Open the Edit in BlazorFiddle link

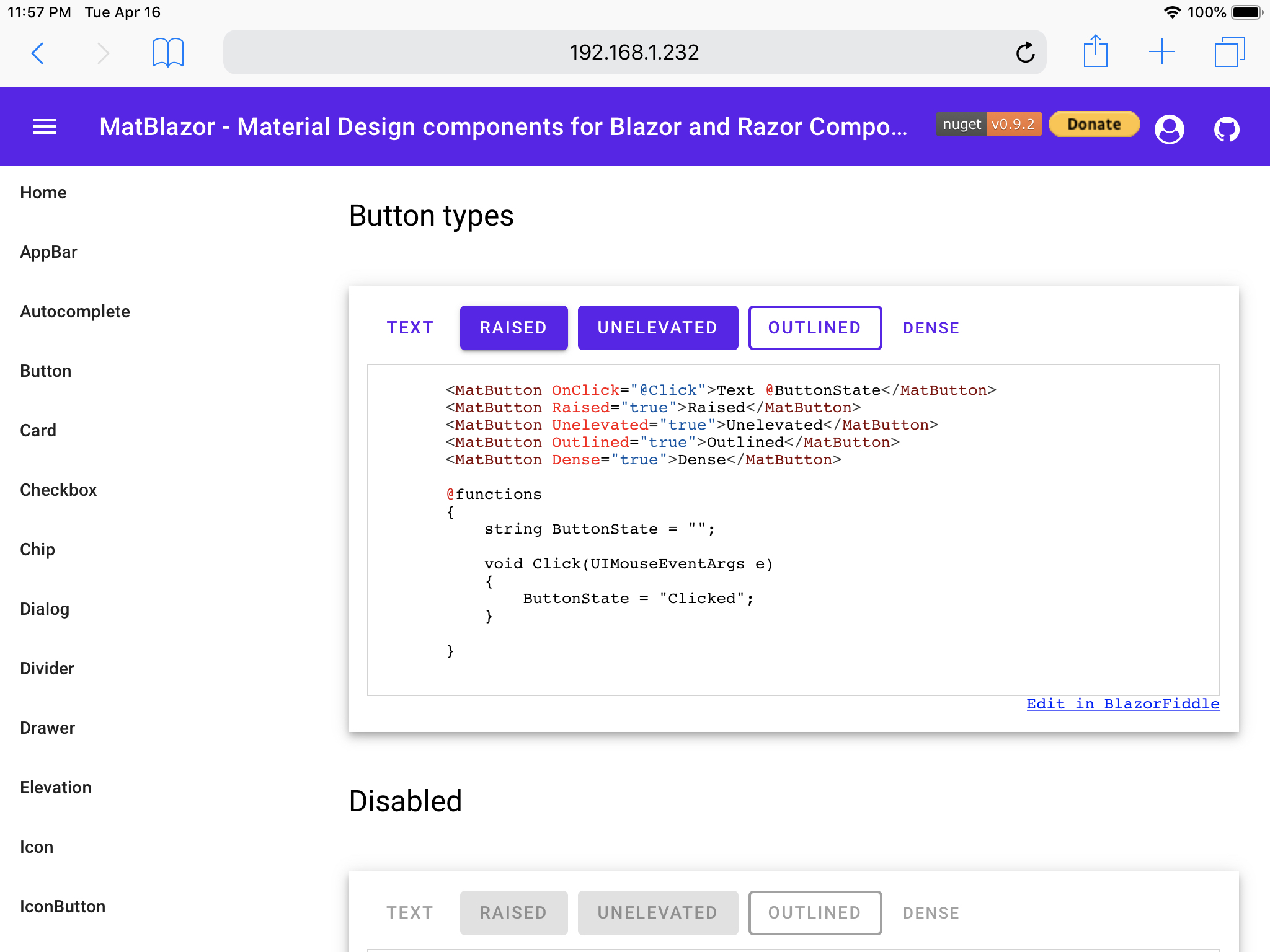point(1123,703)
